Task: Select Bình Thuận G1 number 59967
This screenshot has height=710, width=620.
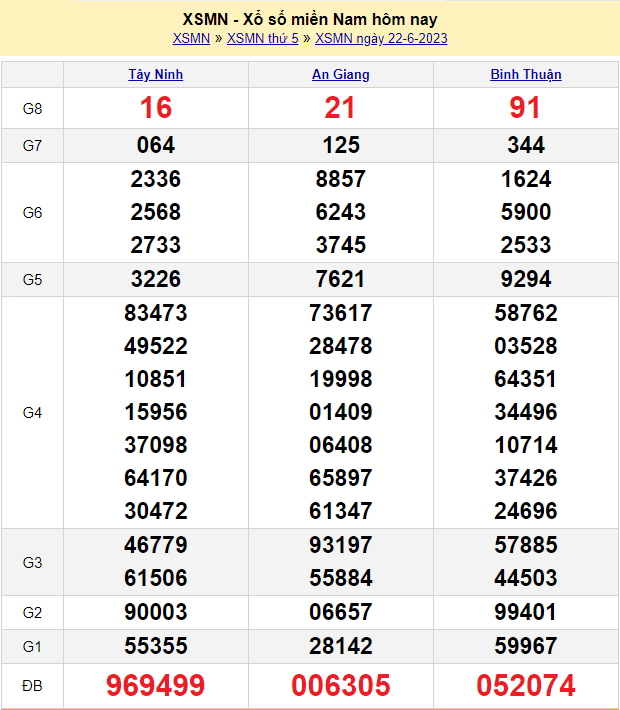Action: tap(526, 646)
